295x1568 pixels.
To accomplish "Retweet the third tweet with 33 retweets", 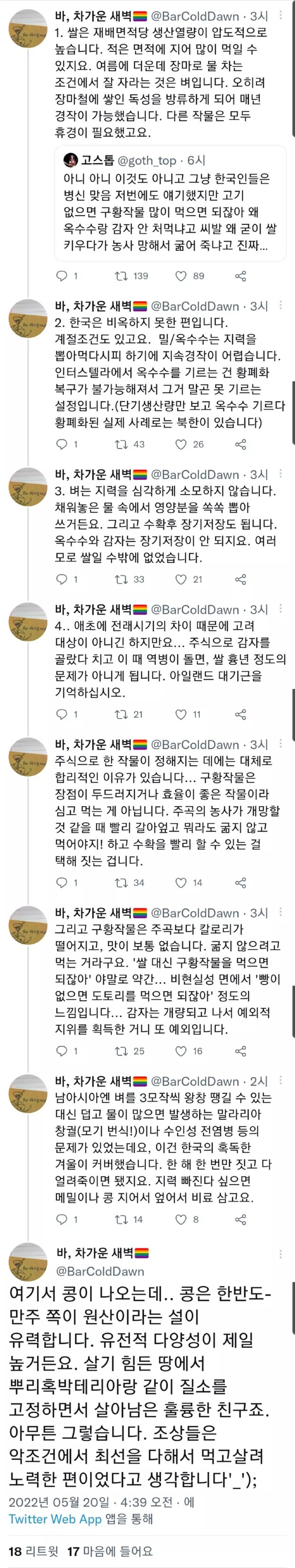I will pyautogui.click(x=121, y=579).
